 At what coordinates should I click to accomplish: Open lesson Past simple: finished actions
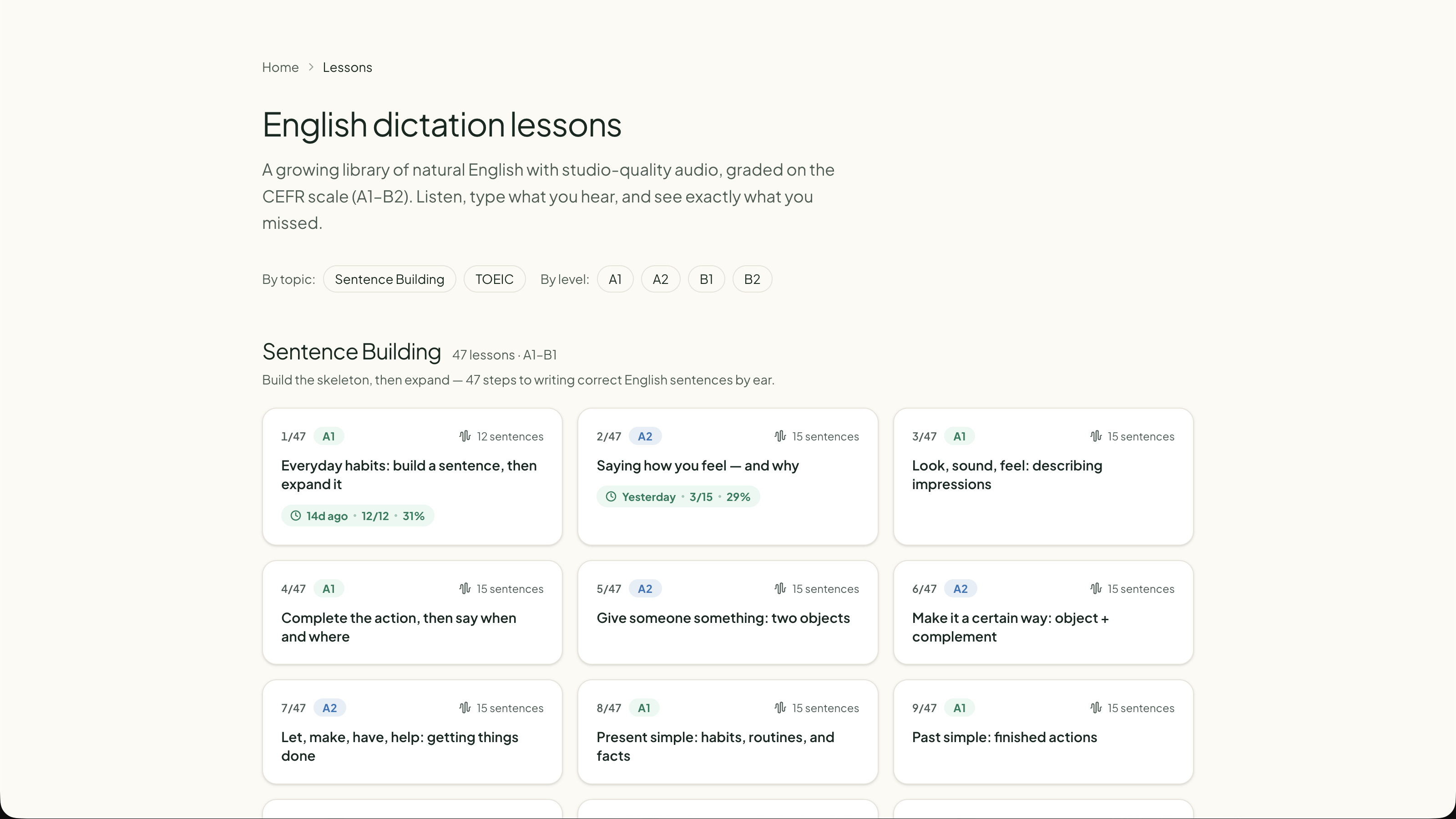tap(1043, 731)
